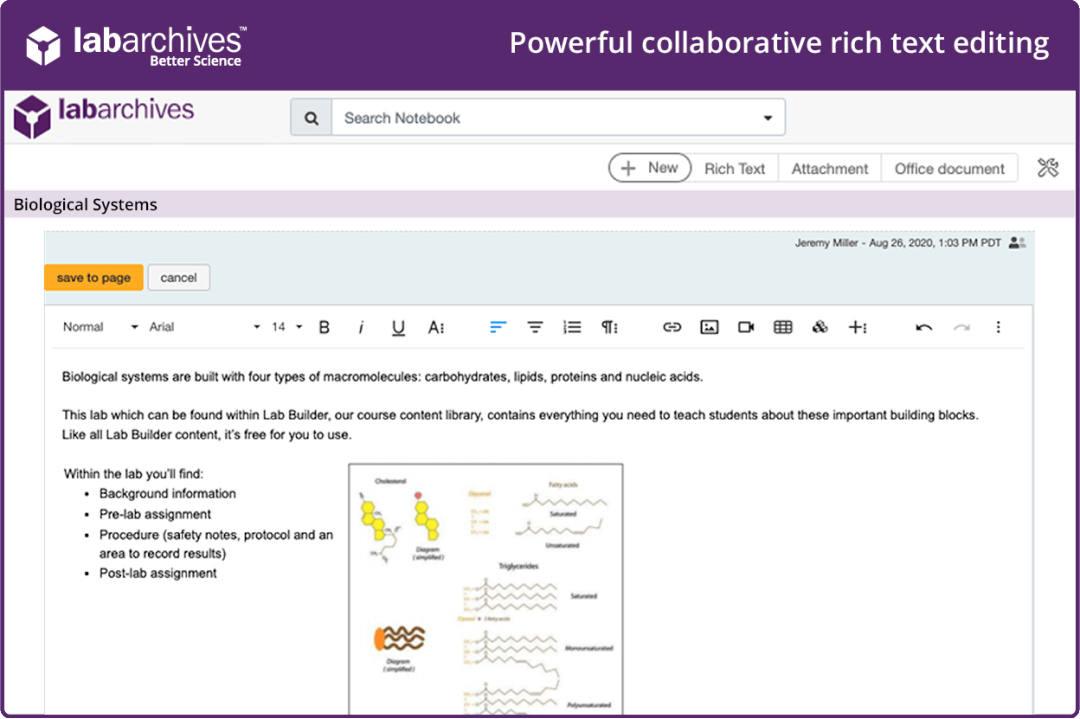Insert a video into the entry
This screenshot has height=719, width=1080.
coord(747,327)
